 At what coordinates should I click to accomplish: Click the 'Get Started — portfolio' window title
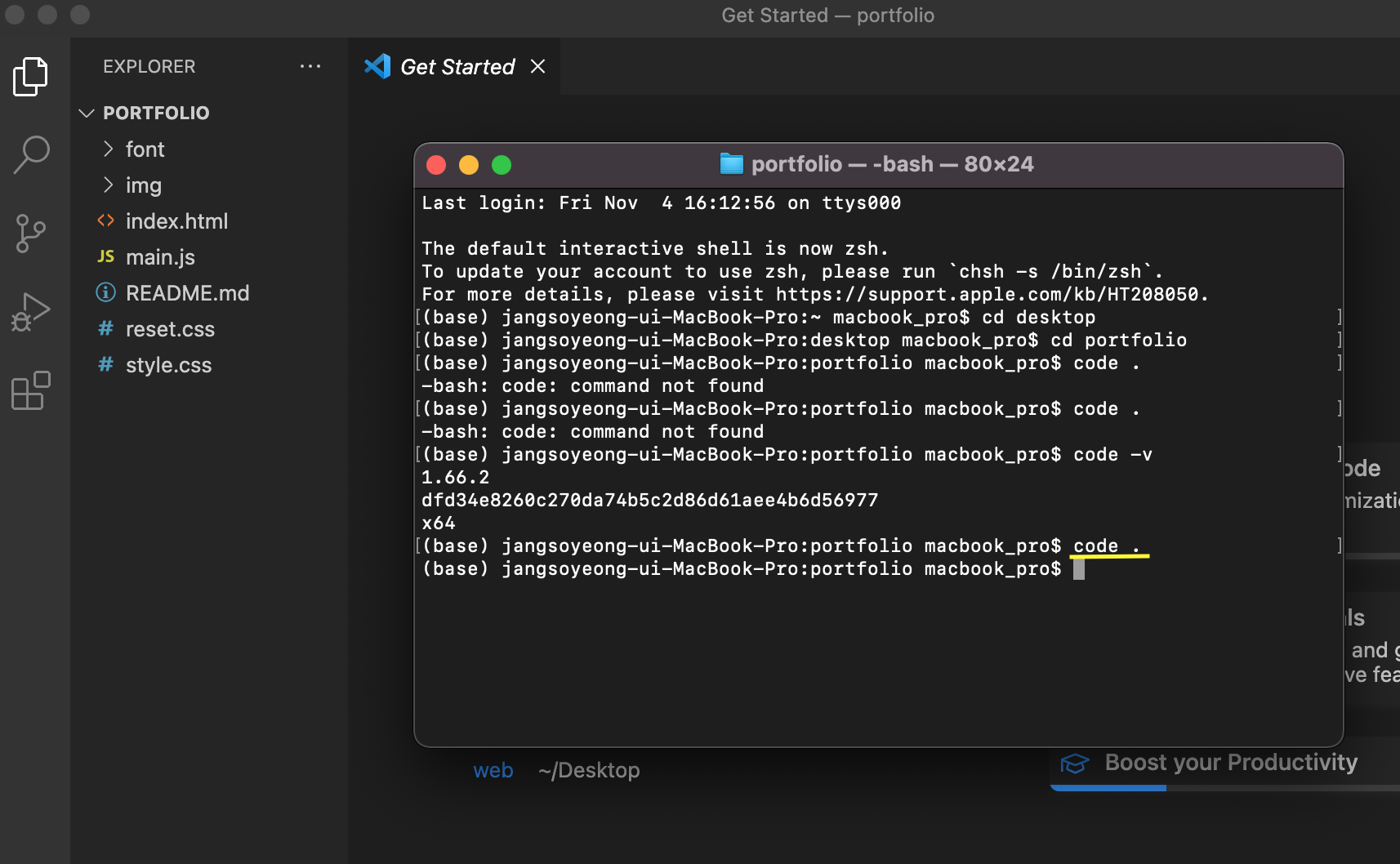point(828,16)
